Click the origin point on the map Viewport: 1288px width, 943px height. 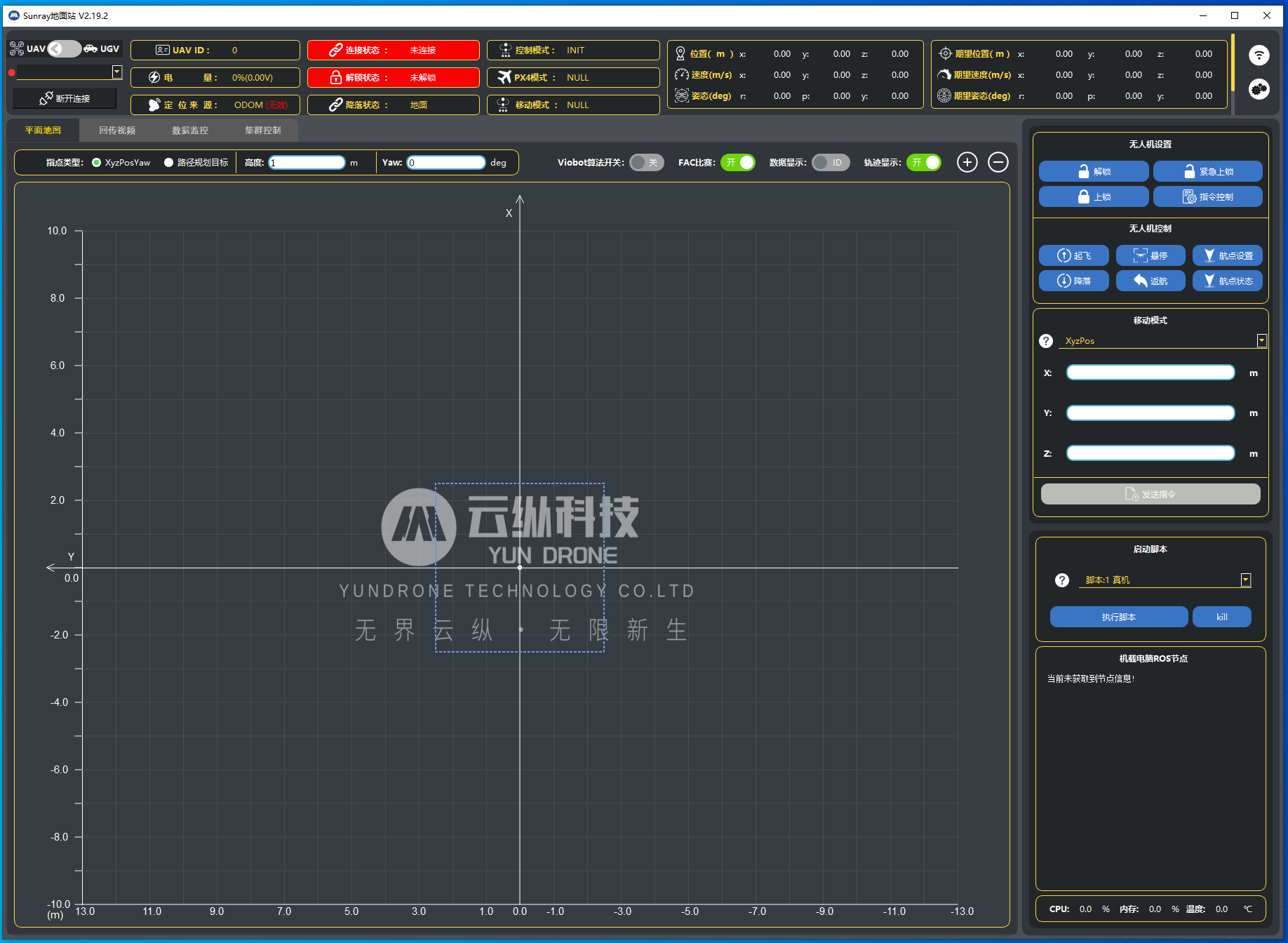(x=520, y=568)
